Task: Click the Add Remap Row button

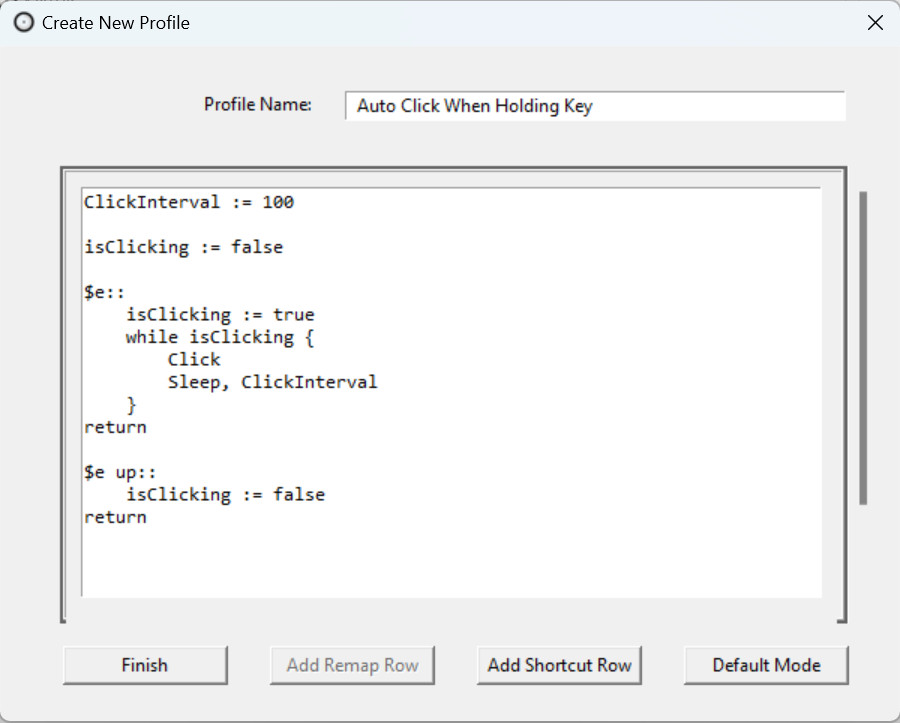Action: [352, 665]
